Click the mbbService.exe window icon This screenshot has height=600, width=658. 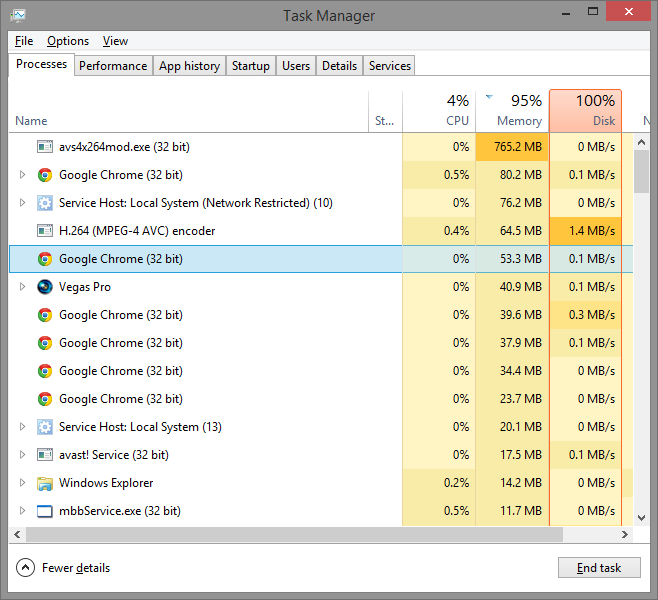click(44, 511)
